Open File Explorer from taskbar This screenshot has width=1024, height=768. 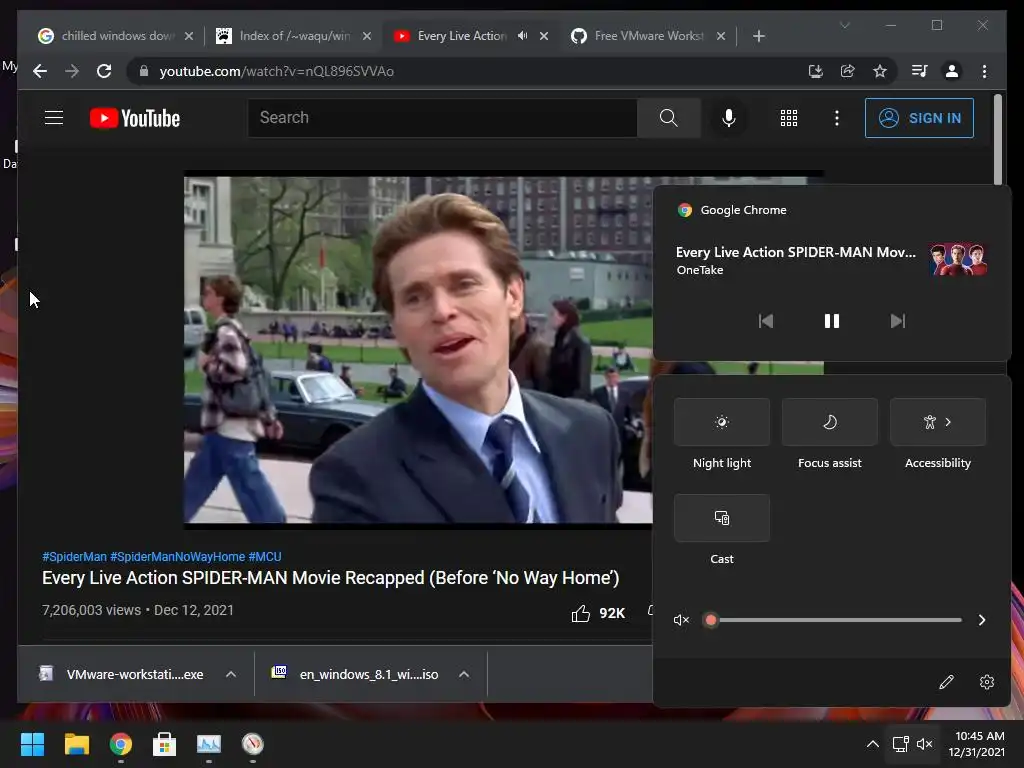(76, 744)
